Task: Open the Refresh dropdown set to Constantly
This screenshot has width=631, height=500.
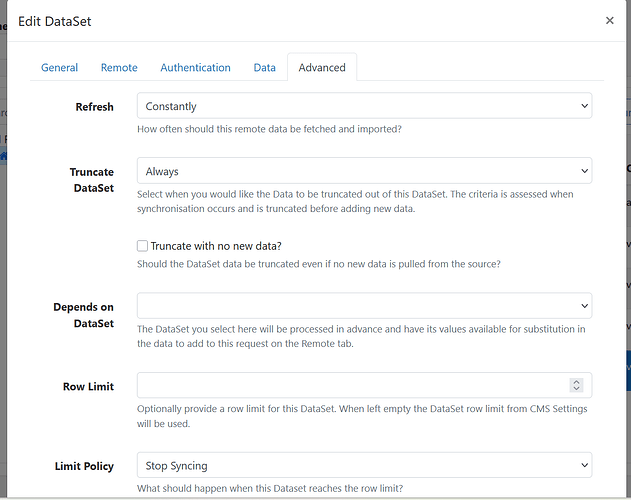Action: [364, 106]
